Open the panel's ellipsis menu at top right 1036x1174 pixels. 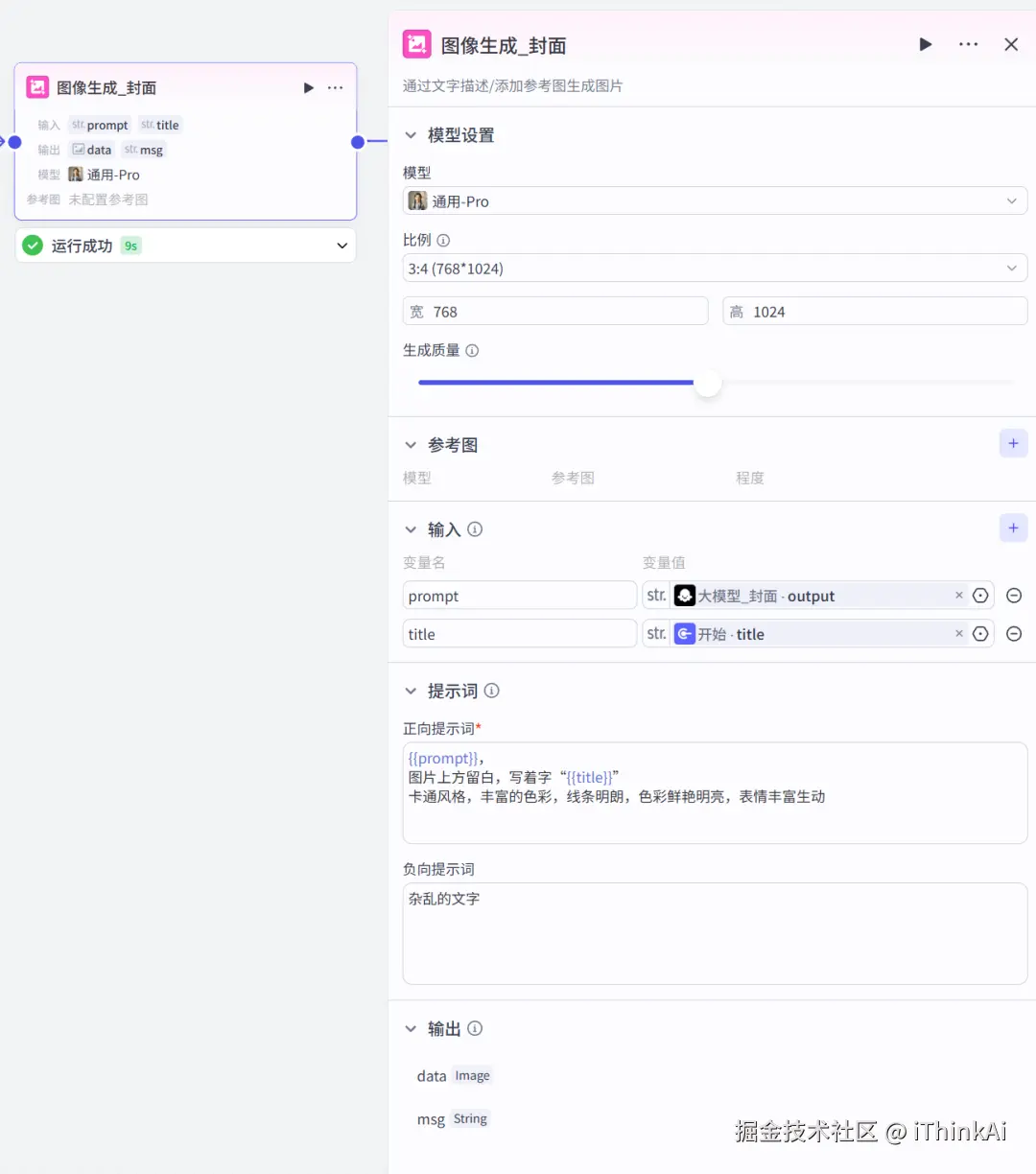(968, 44)
